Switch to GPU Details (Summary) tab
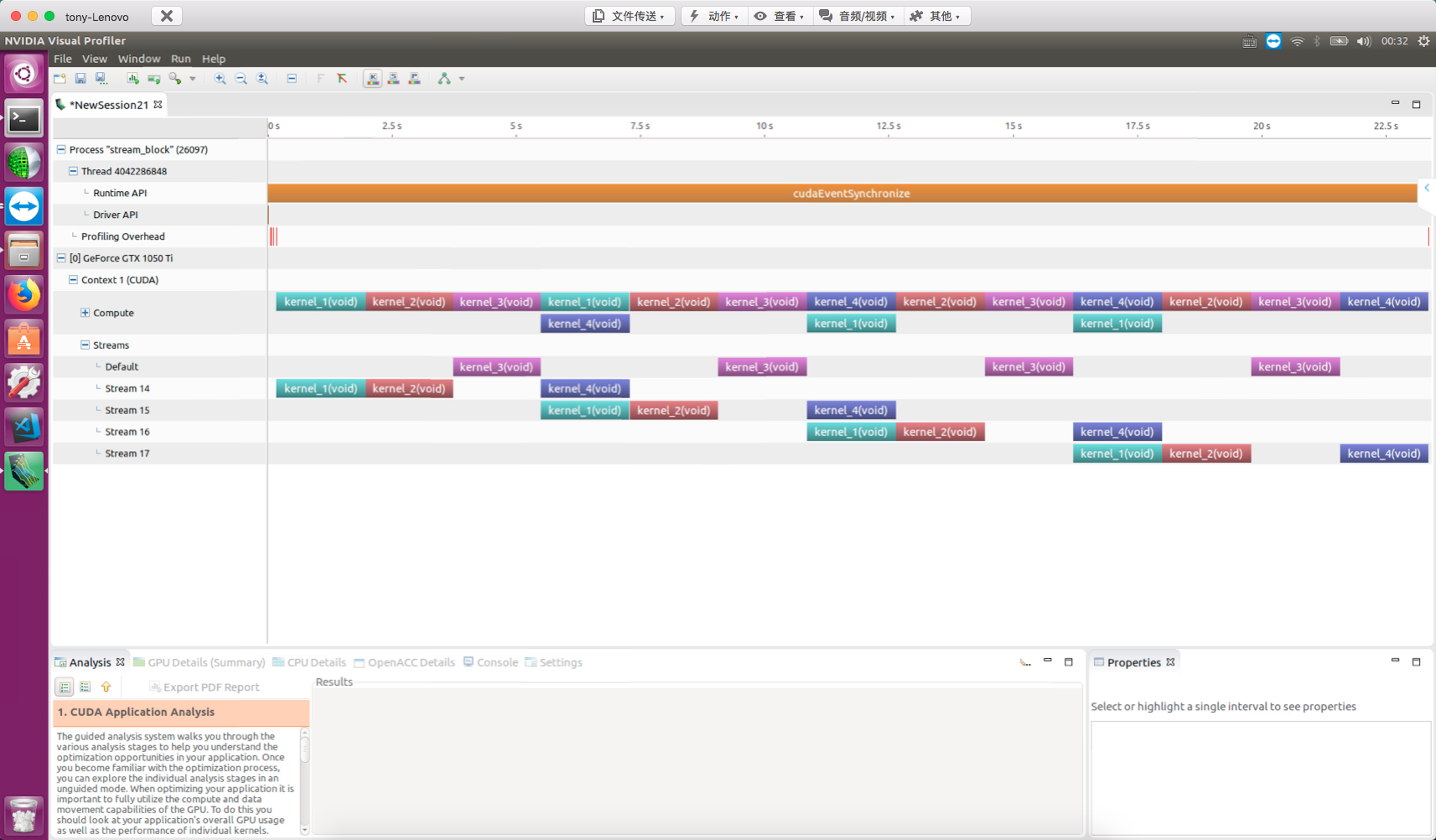The image size is (1436, 840). click(x=200, y=662)
